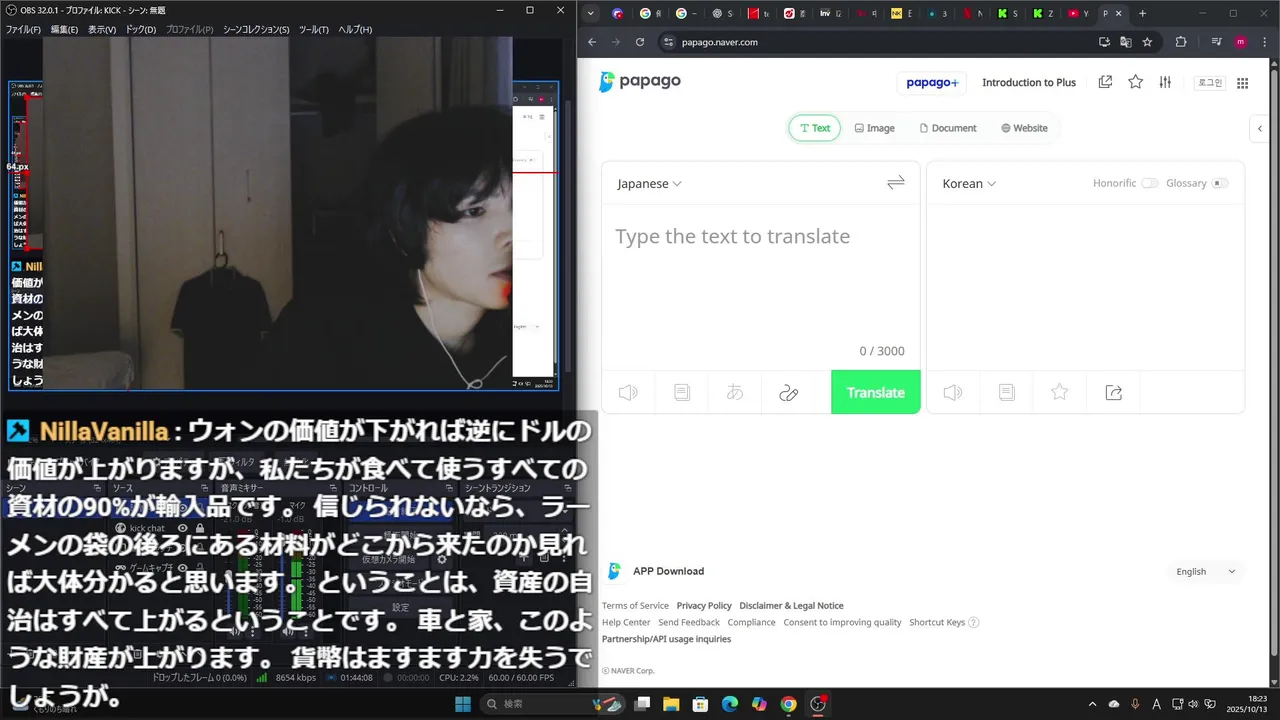Open the Korean target language dropdown
1280x720 pixels.
tap(969, 183)
